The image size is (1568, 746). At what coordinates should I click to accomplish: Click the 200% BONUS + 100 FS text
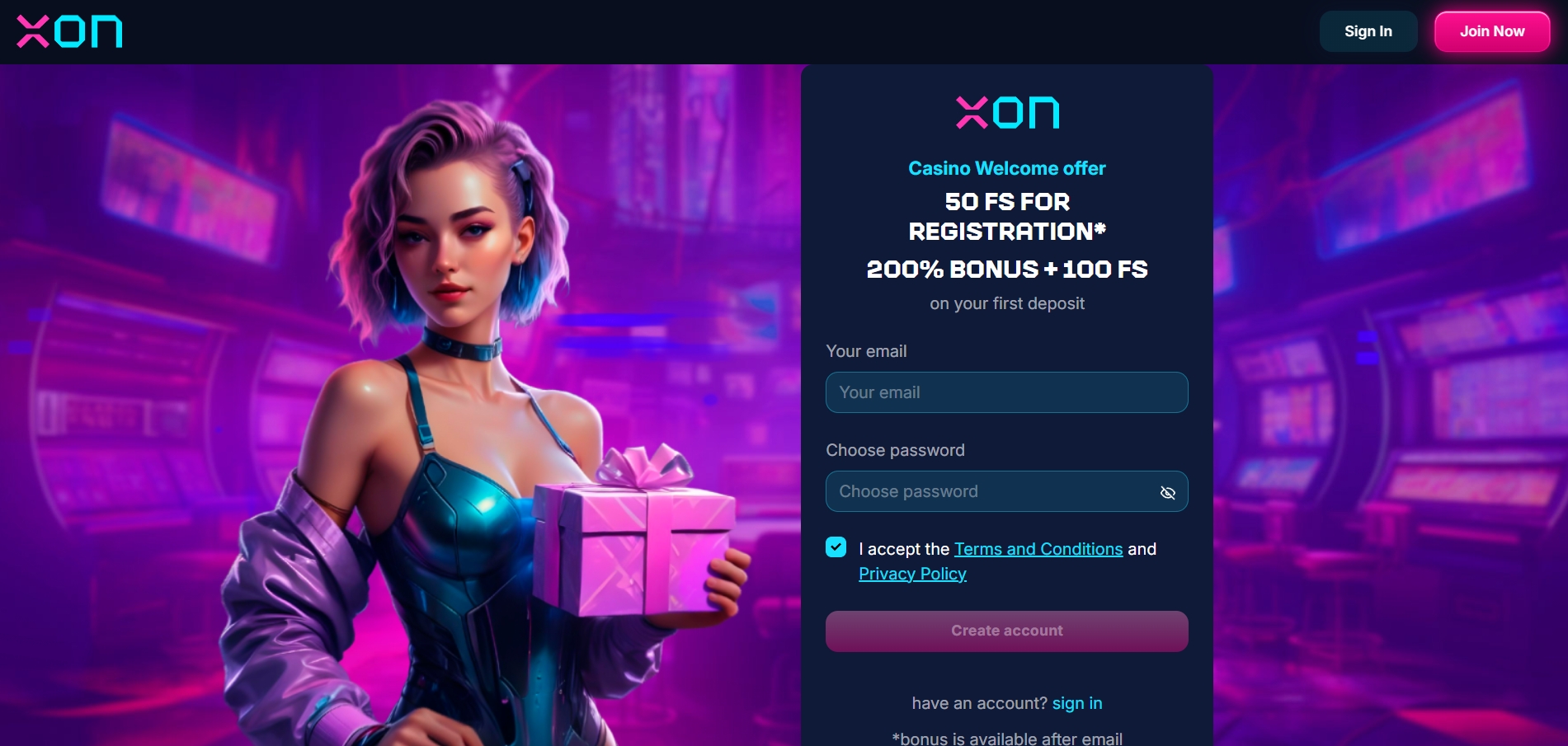pos(1007,270)
